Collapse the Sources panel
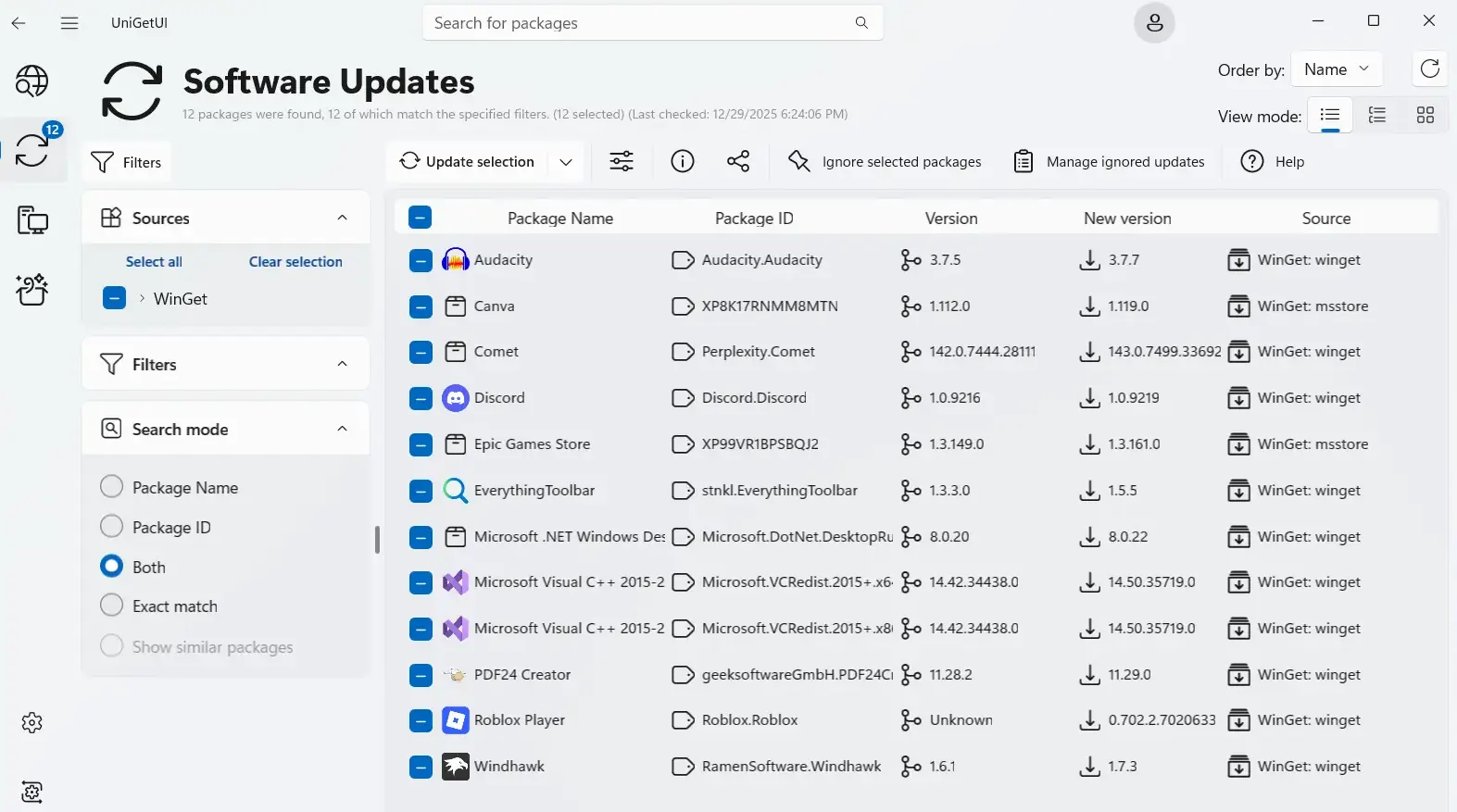This screenshot has height=812, width=1457. (342, 218)
